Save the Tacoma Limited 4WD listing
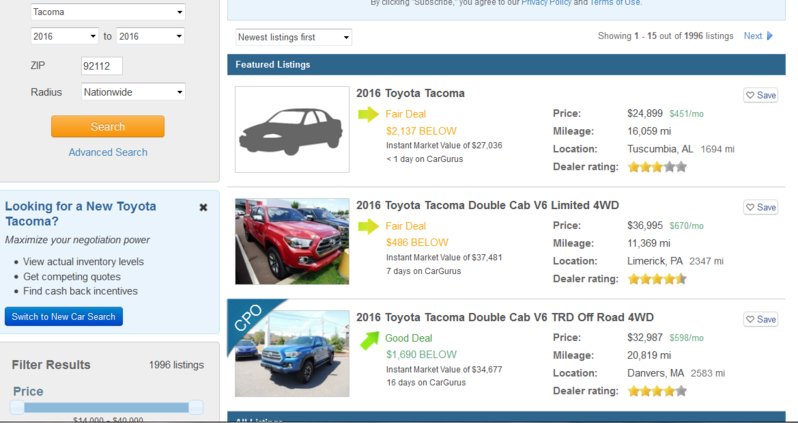 [760, 207]
